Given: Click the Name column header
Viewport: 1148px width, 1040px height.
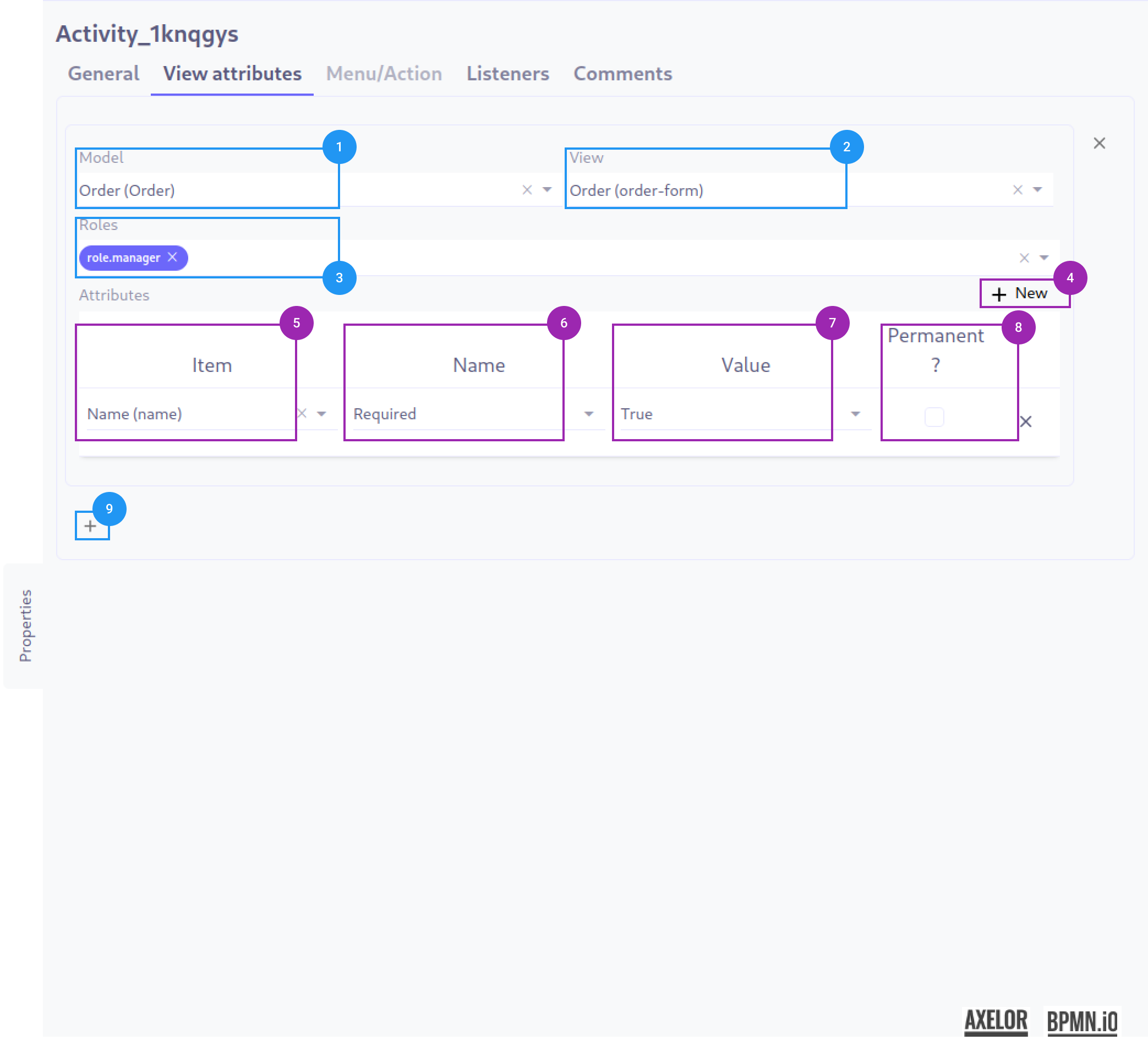Looking at the screenshot, I should 479,365.
